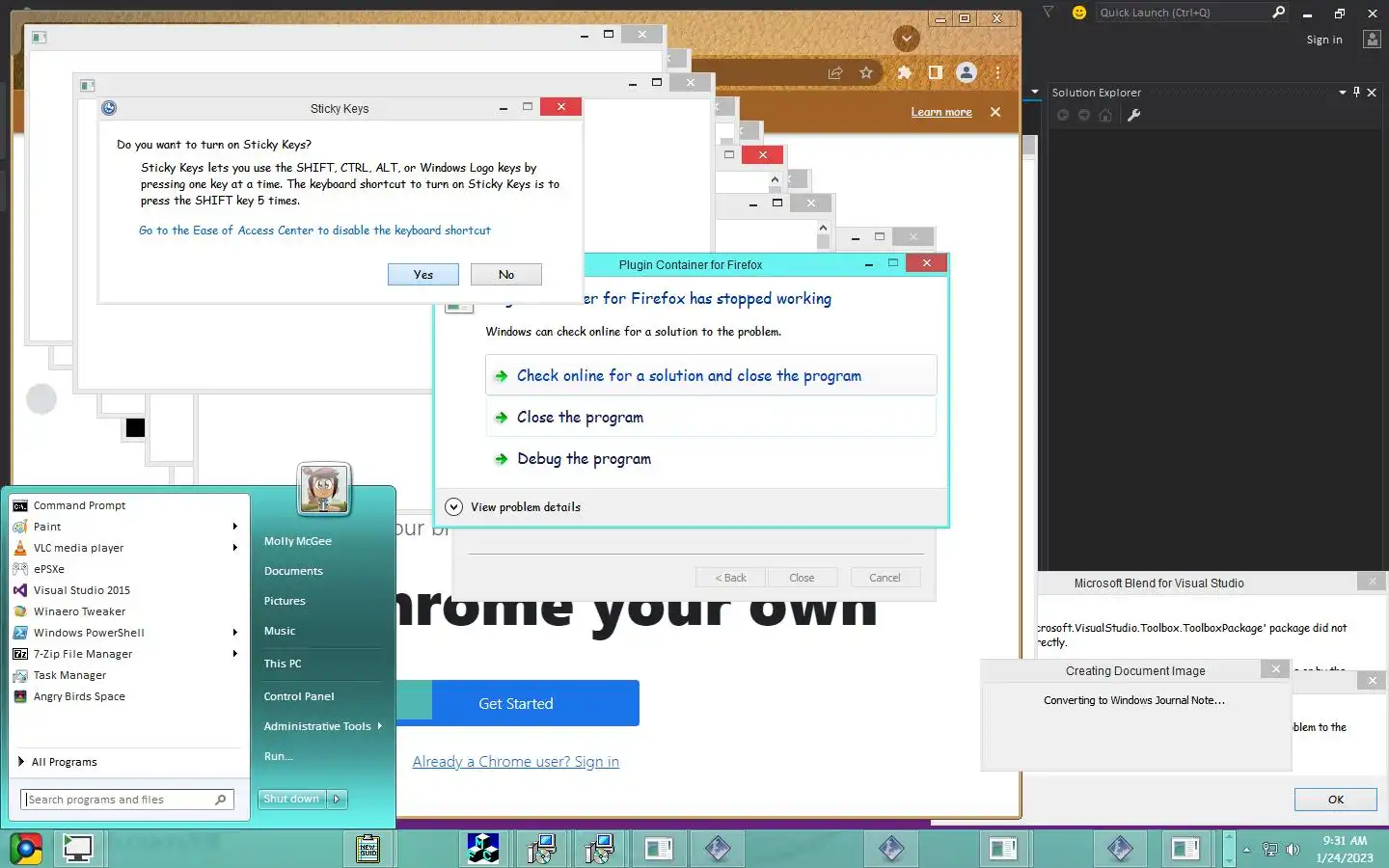Click Shut down button in Start menu
The width and height of the screenshot is (1389, 868).
coord(291,799)
